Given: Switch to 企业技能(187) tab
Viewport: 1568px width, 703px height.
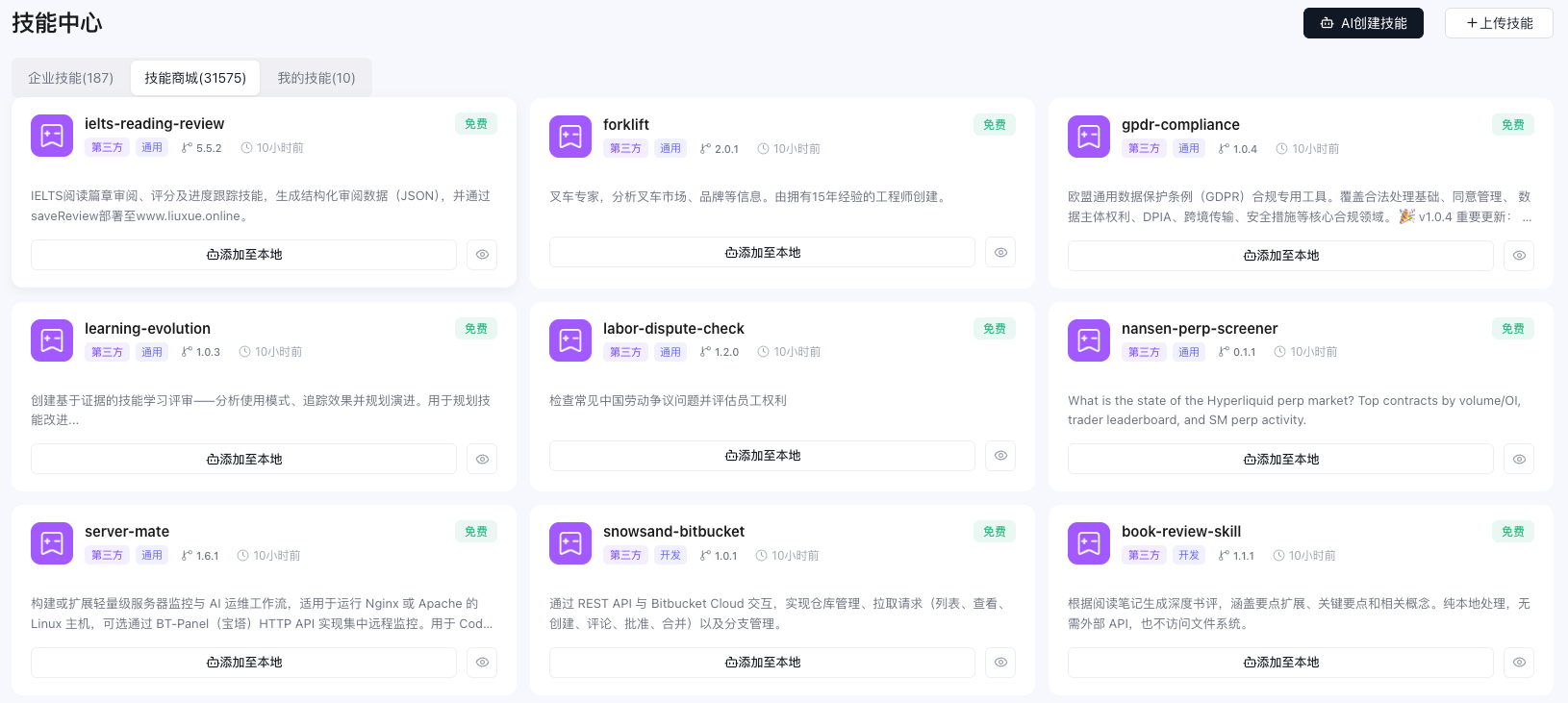Looking at the screenshot, I should click(x=70, y=78).
